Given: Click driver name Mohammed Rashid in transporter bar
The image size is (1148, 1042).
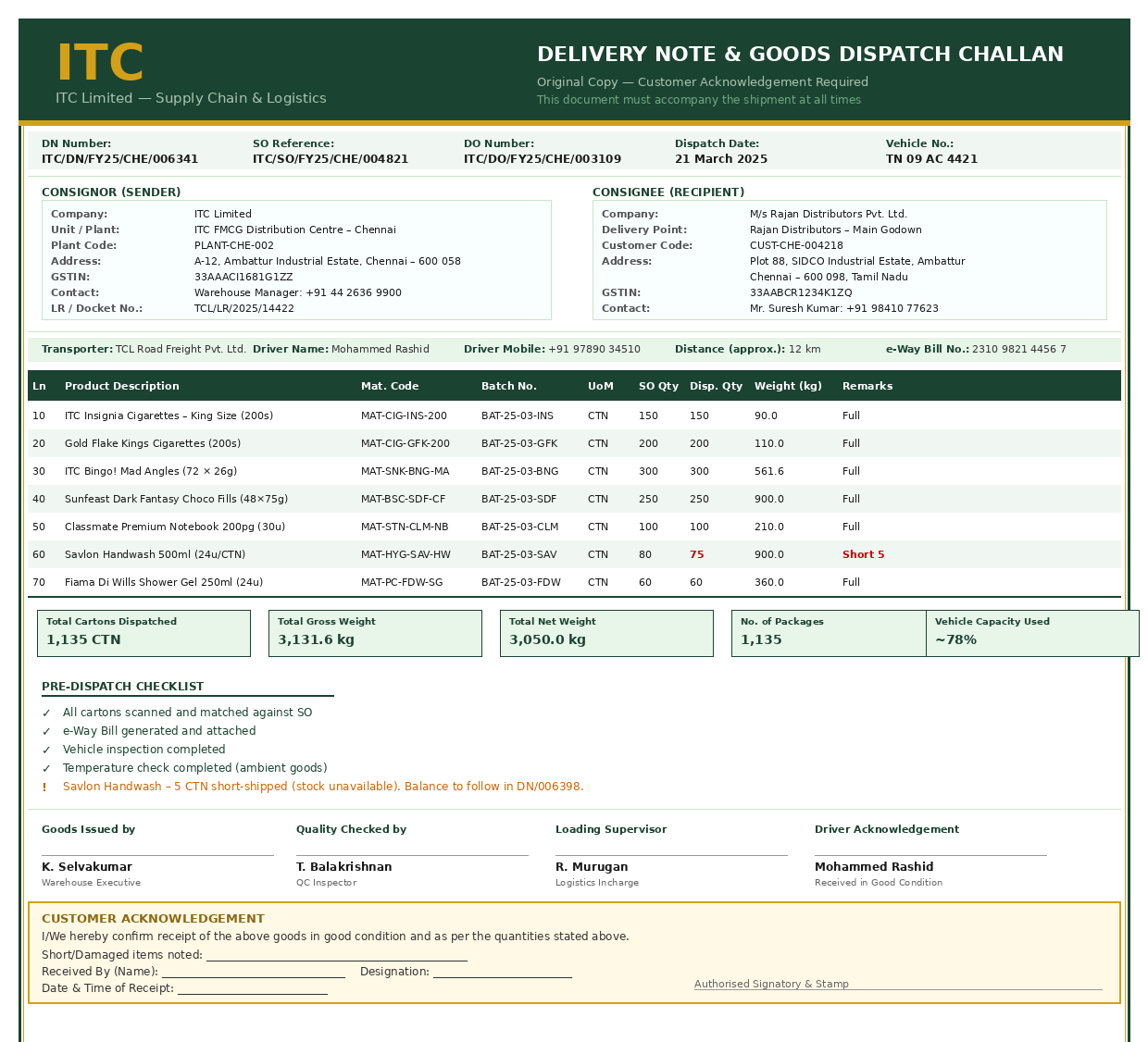Looking at the screenshot, I should [x=381, y=349].
